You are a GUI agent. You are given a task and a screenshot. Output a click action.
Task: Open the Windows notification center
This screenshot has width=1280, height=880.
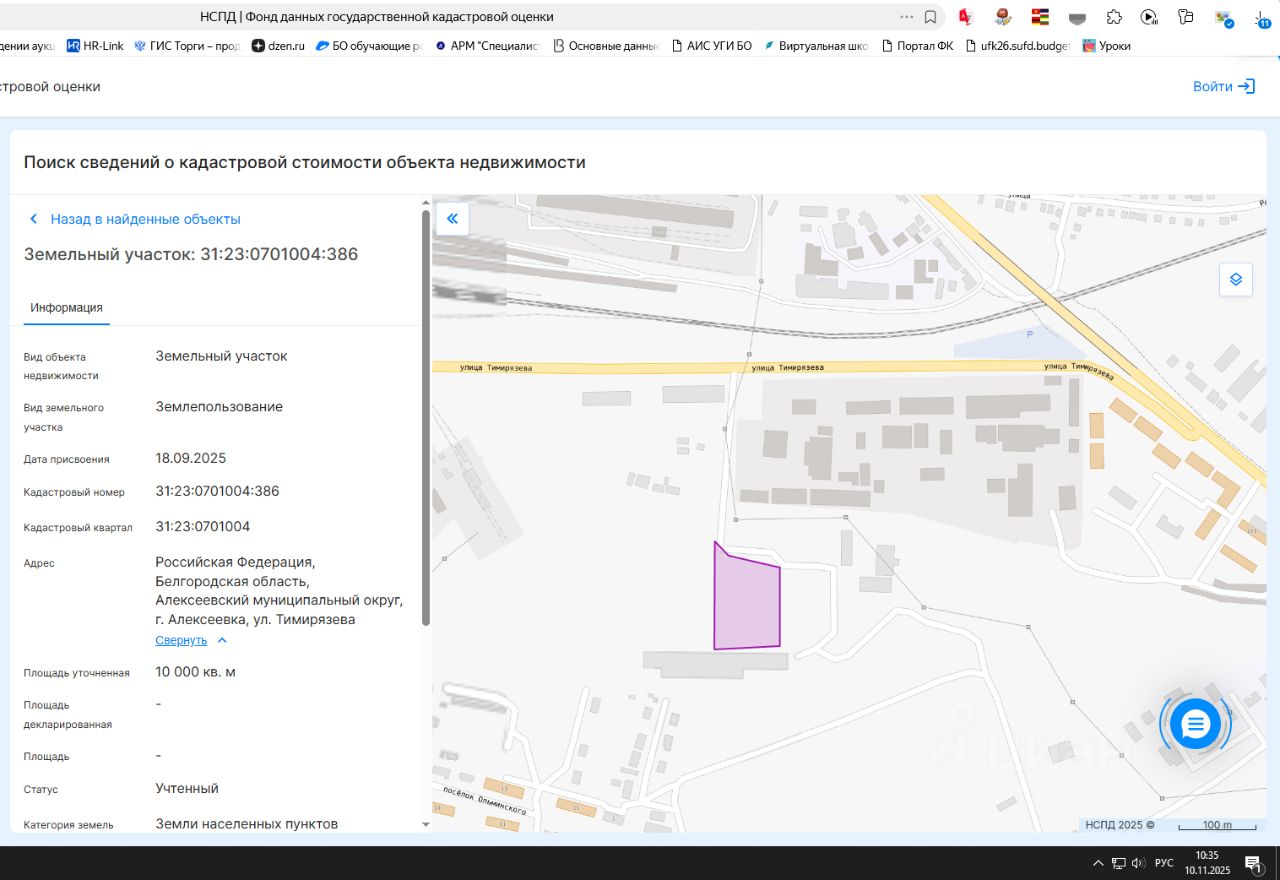pyautogui.click(x=1253, y=863)
